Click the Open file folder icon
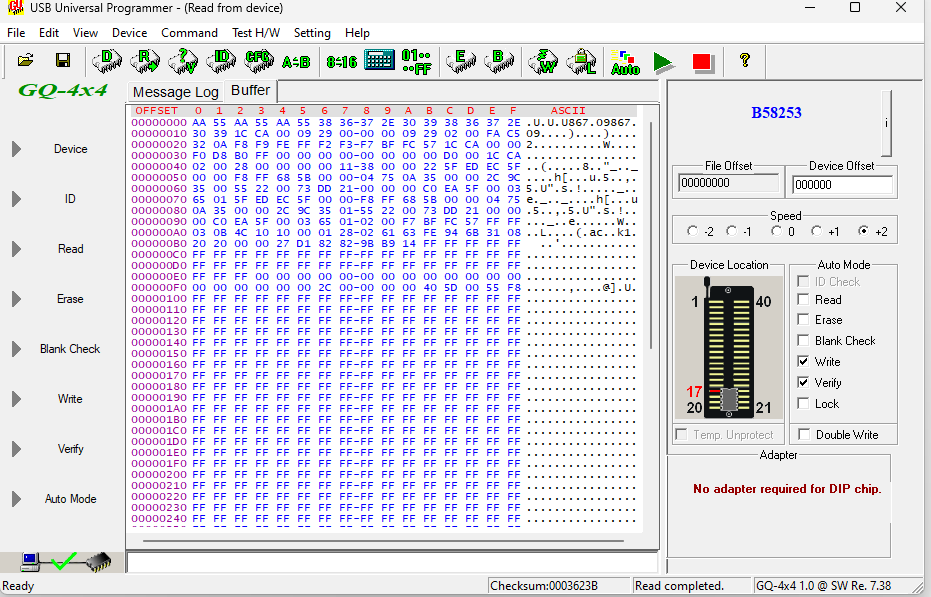 pos(26,61)
